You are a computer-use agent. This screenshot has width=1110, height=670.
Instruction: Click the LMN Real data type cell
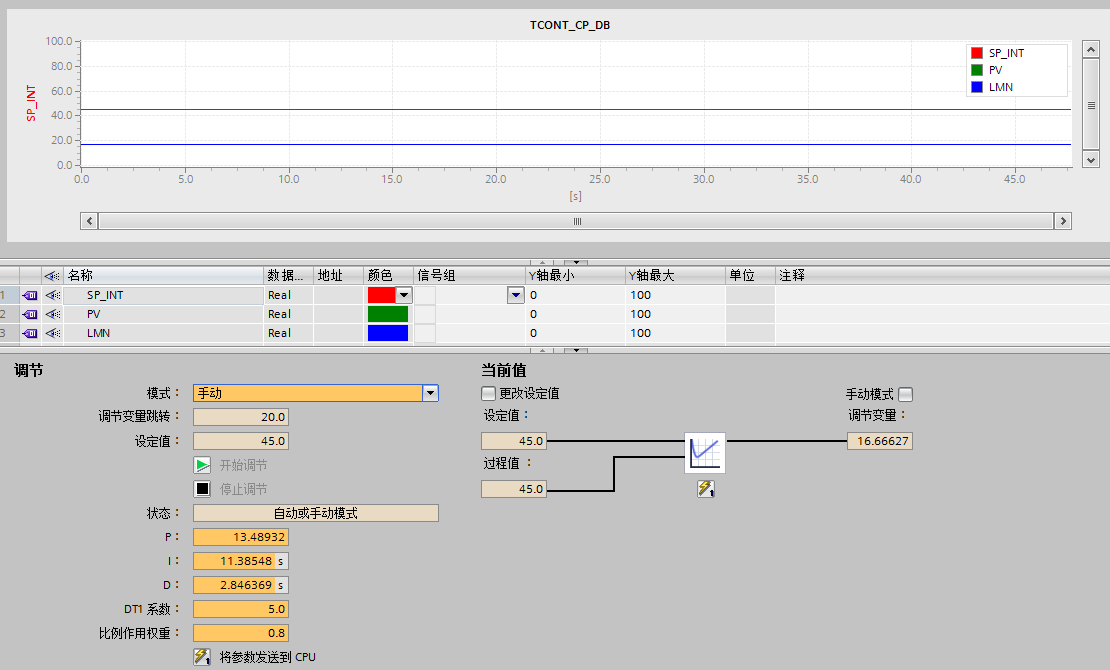[x=289, y=334]
